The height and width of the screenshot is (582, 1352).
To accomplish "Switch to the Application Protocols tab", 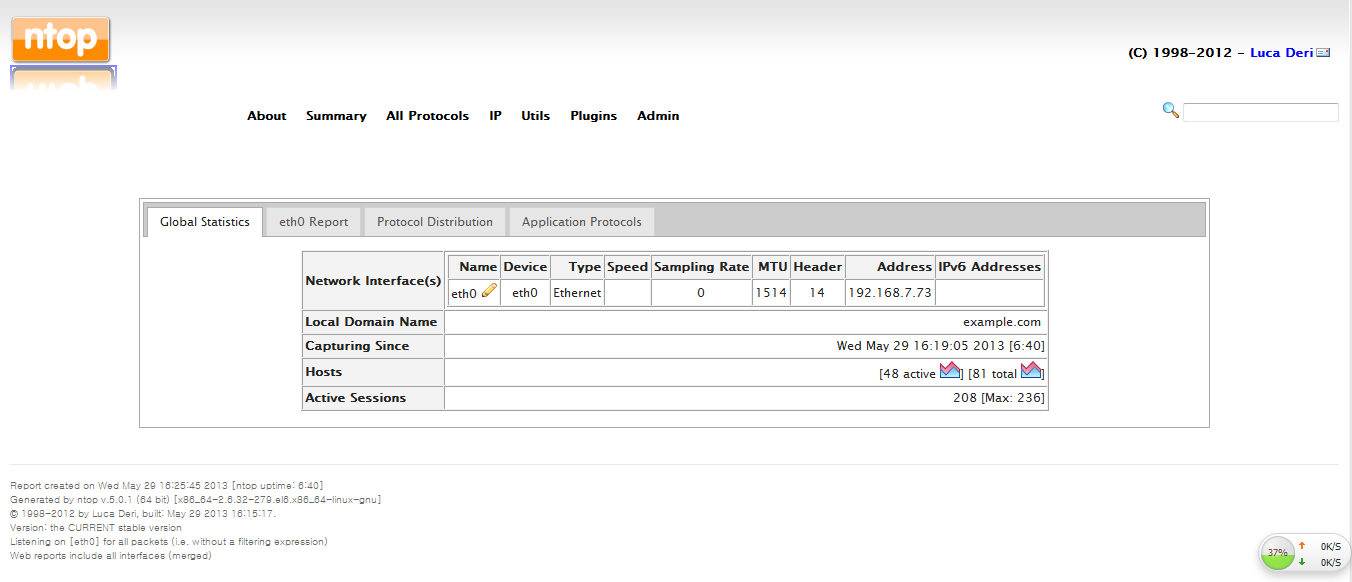I will [x=582, y=222].
